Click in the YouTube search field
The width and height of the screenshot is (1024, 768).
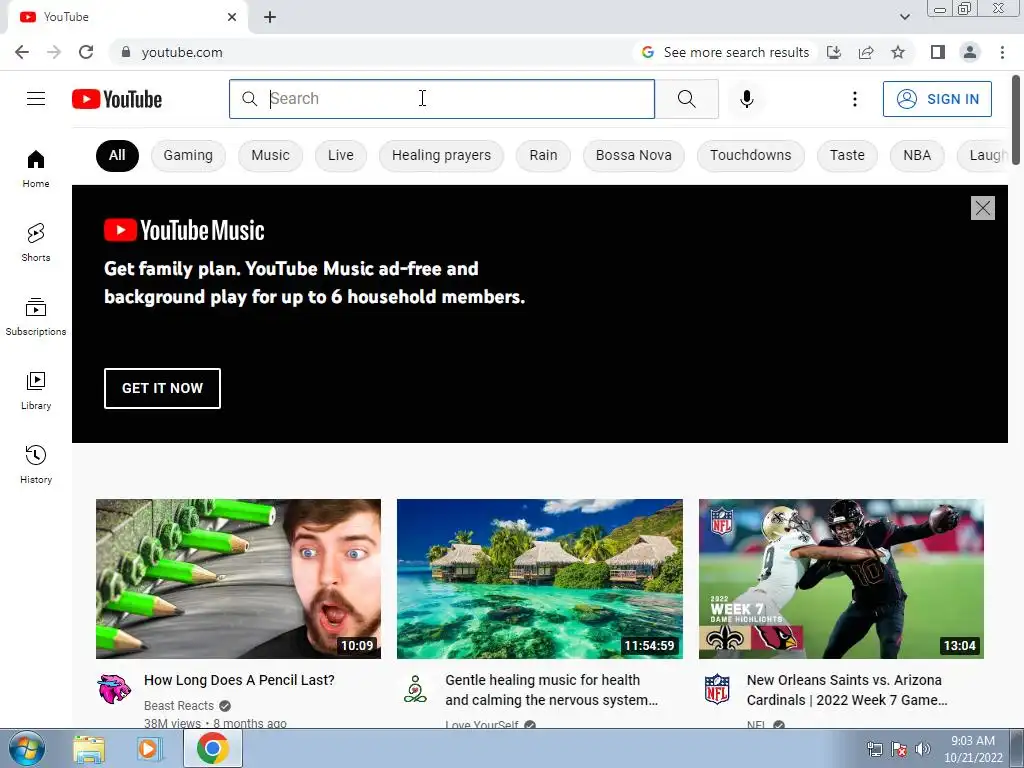(x=442, y=99)
